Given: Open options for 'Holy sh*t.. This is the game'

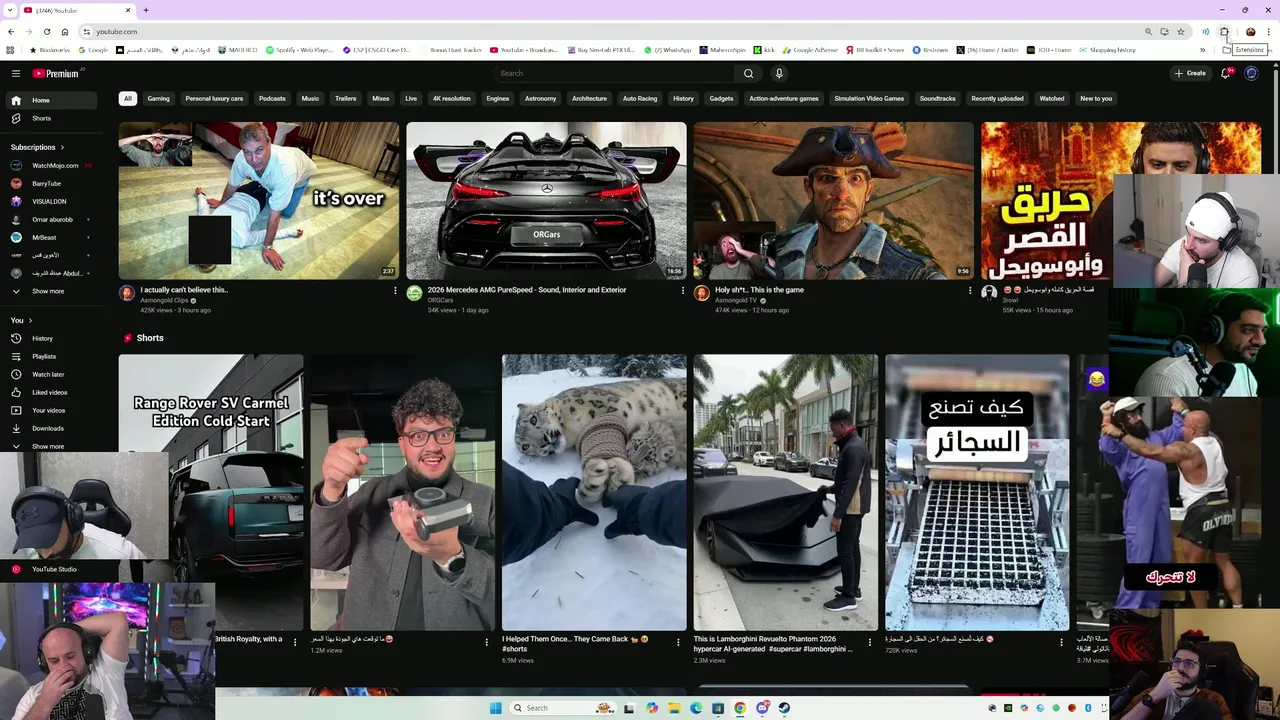Looking at the screenshot, I should [969, 291].
